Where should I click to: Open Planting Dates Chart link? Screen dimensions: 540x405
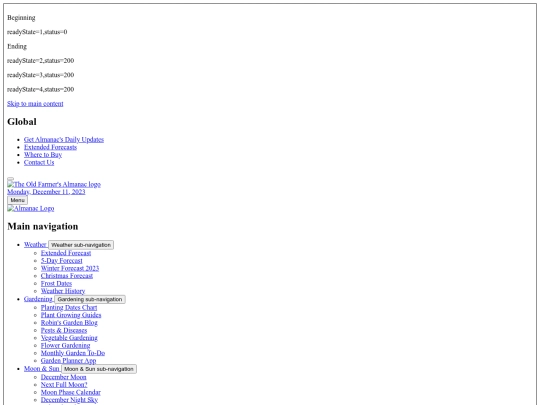tap(69, 308)
